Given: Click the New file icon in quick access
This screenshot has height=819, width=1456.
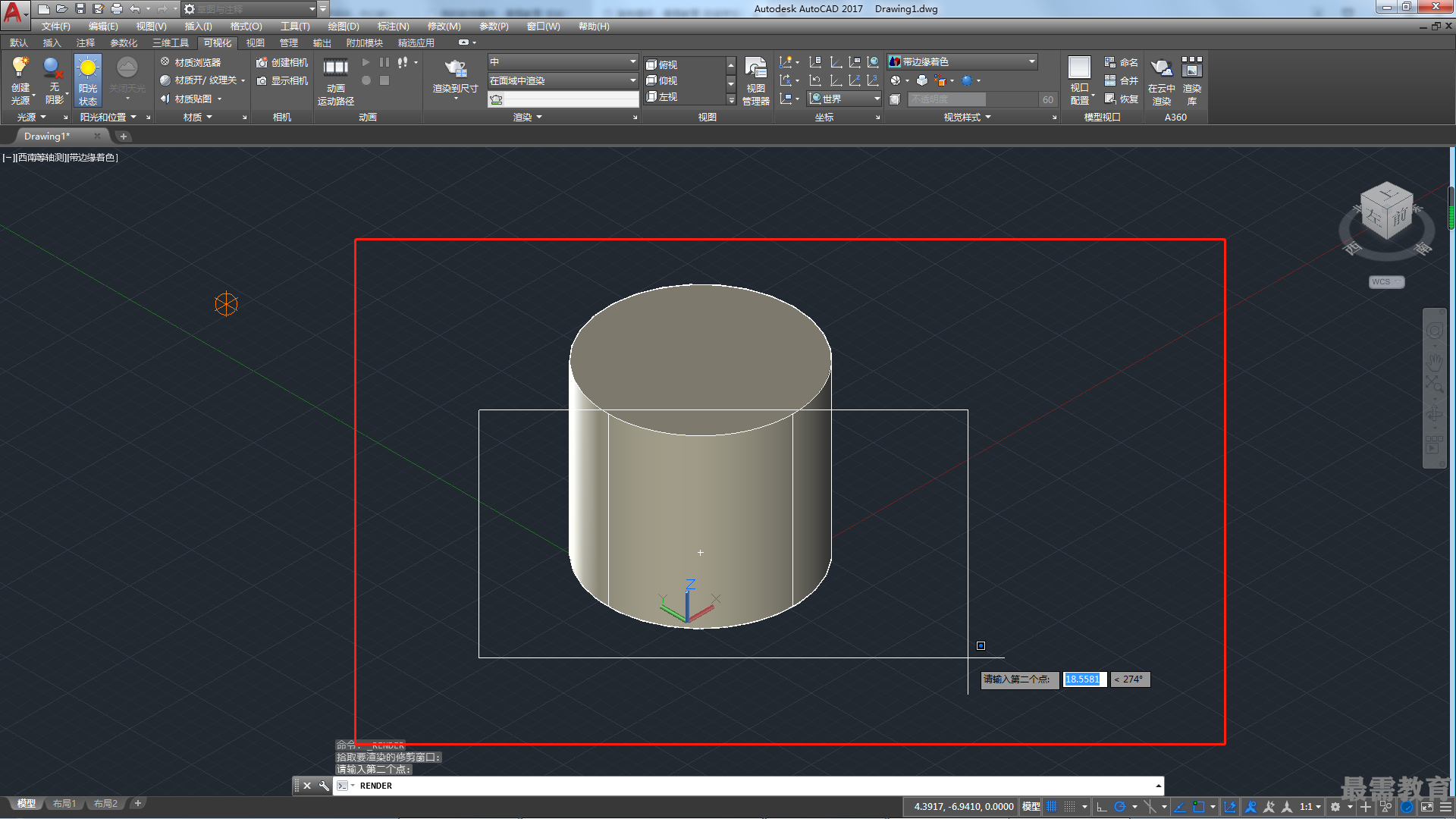Looking at the screenshot, I should (44, 9).
